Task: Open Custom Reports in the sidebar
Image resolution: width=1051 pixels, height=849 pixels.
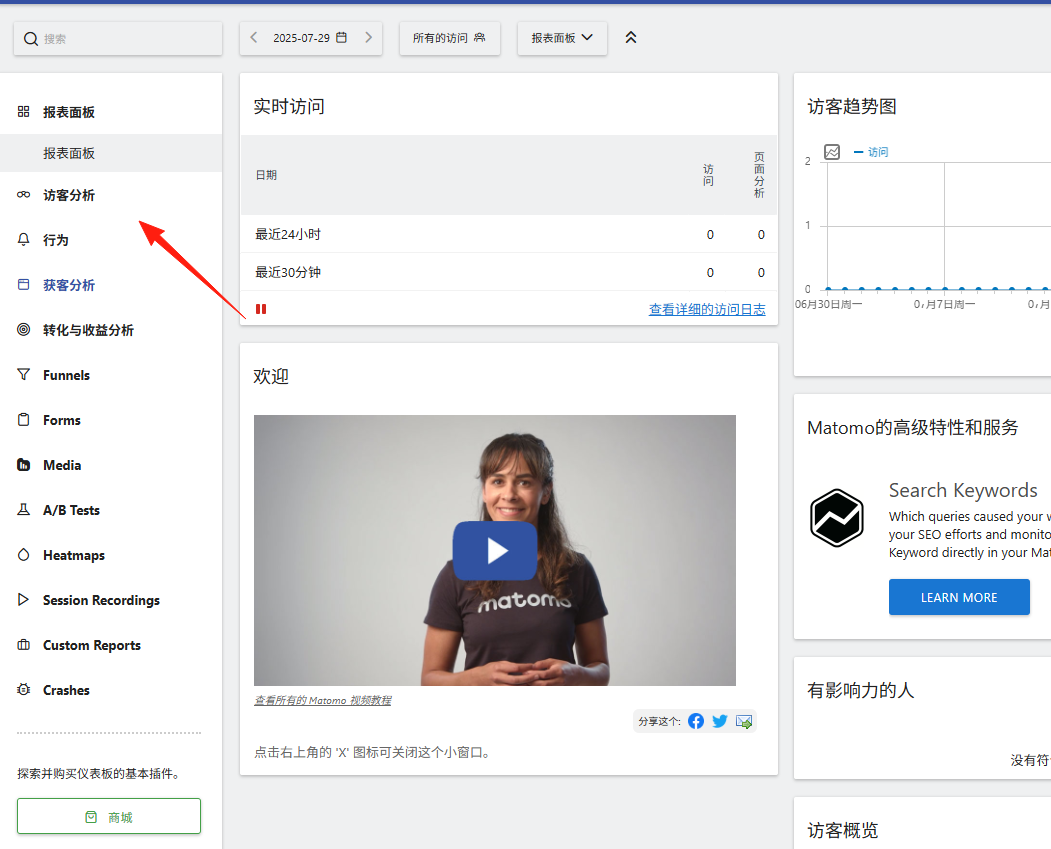Action: tap(92, 645)
